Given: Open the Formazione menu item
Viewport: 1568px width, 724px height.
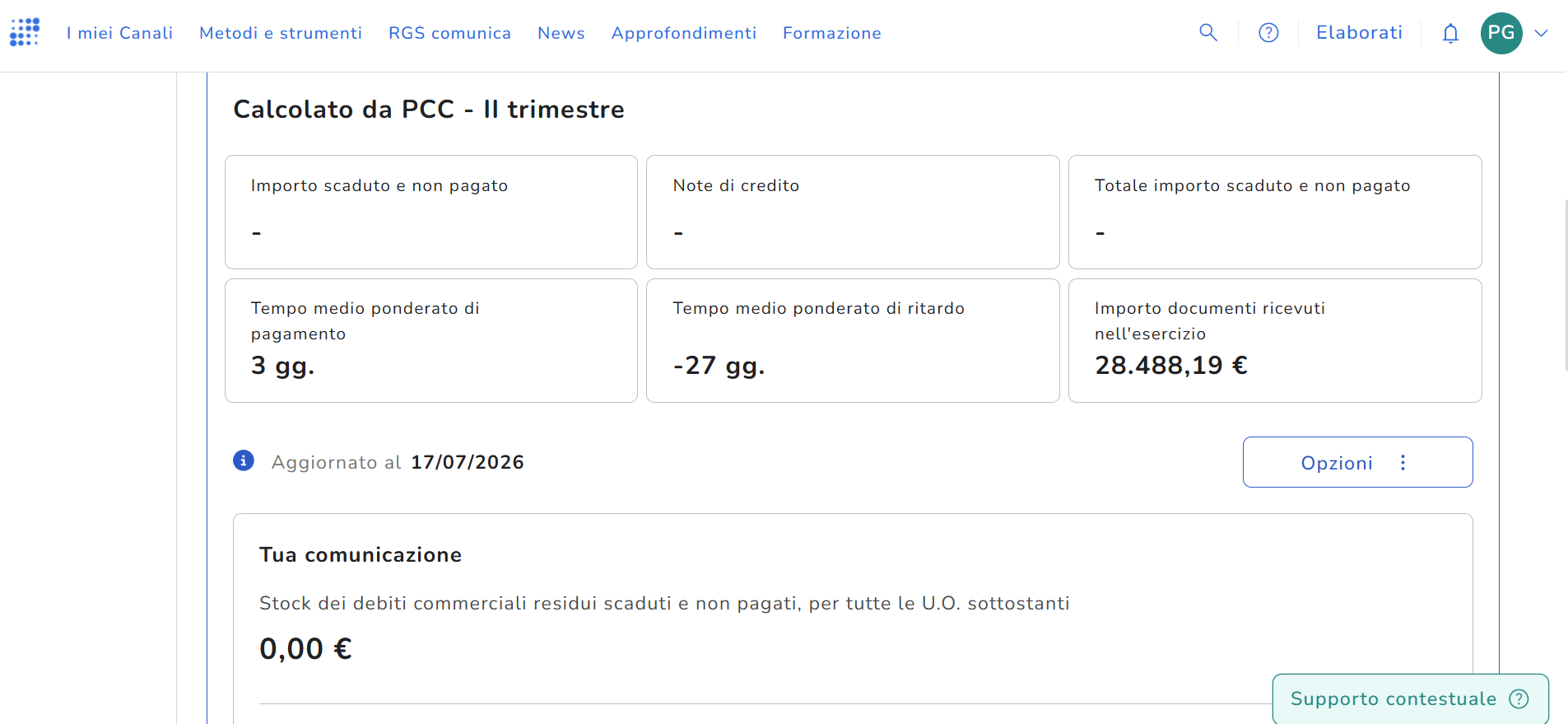Looking at the screenshot, I should tap(832, 33).
